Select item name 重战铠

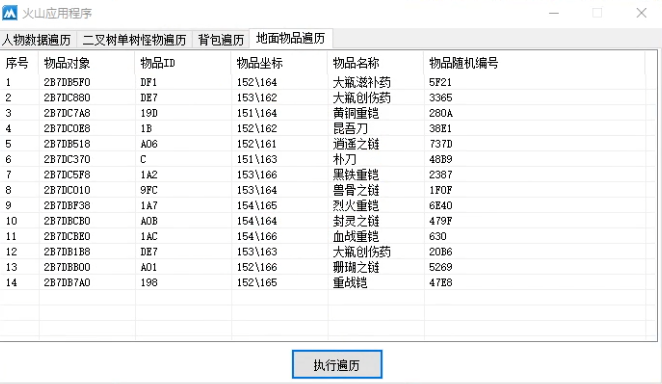pyautogui.click(x=350, y=282)
